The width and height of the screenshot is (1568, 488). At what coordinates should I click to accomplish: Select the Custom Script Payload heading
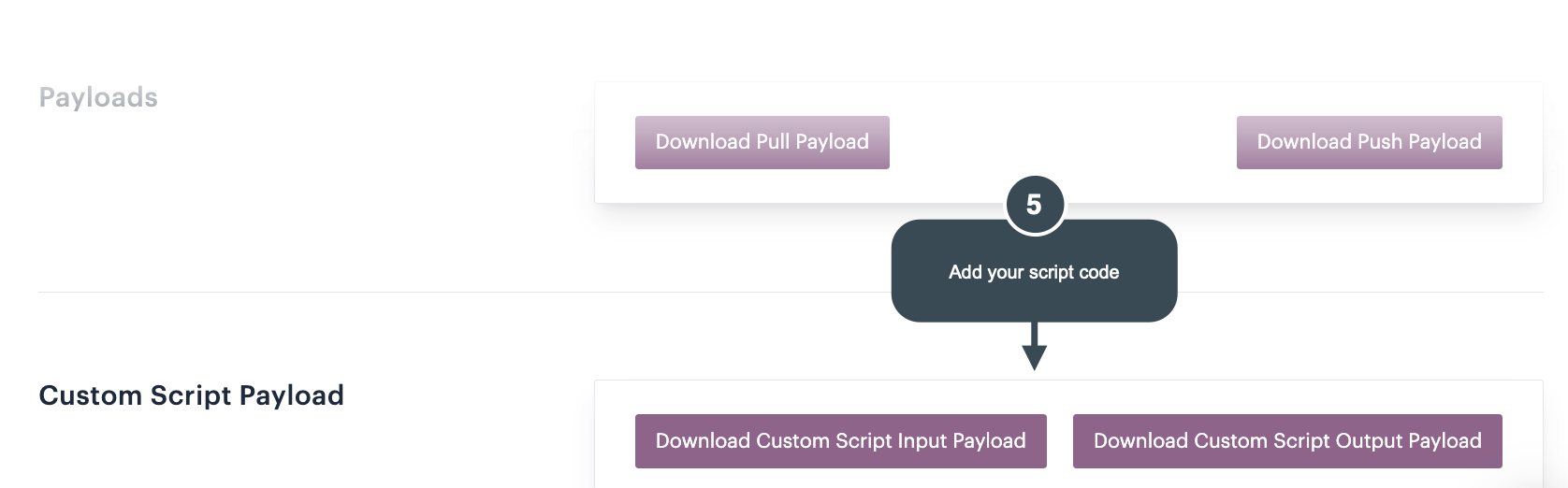[x=191, y=395]
